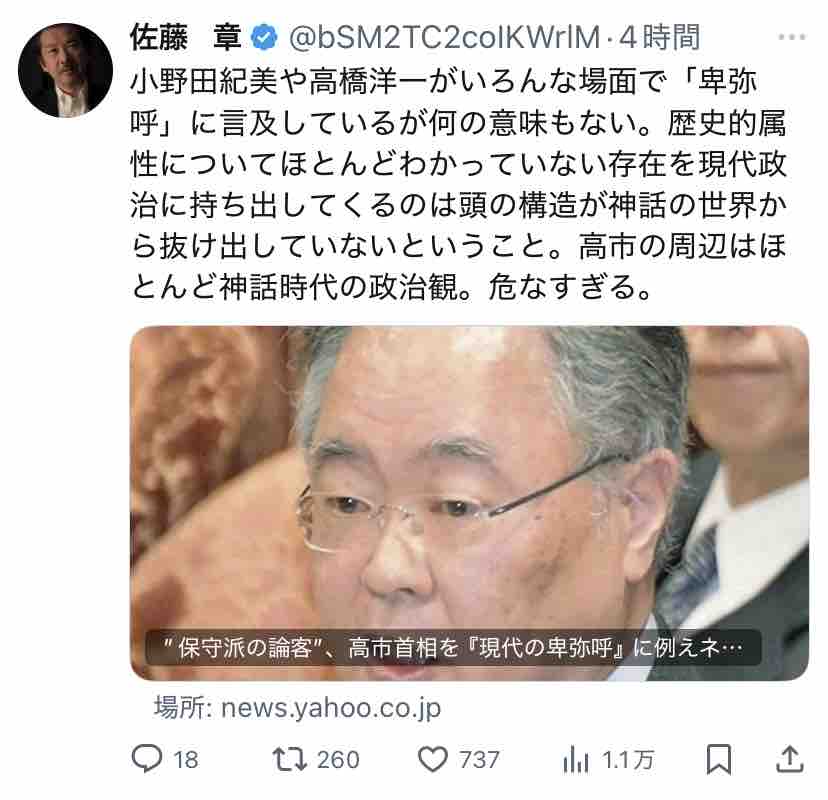Open the news.yahoo.co.jp source link
This screenshot has width=828, height=800.
pyautogui.click(x=297, y=708)
